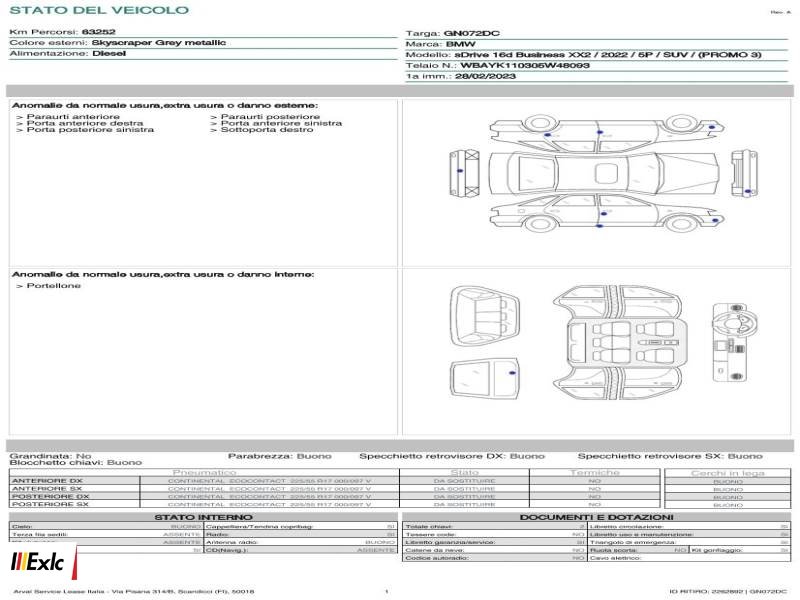Click the Codice autoradio row label

tap(436, 558)
